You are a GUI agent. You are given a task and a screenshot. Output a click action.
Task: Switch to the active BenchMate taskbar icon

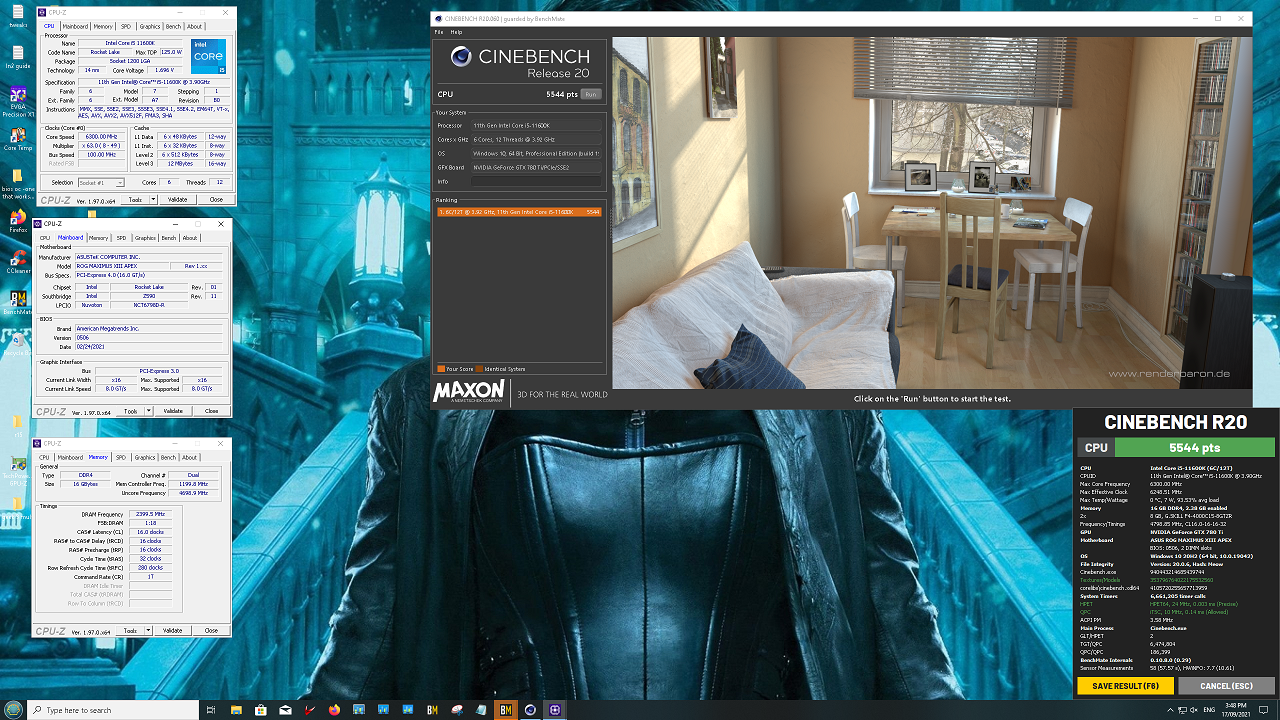pyautogui.click(x=506, y=710)
